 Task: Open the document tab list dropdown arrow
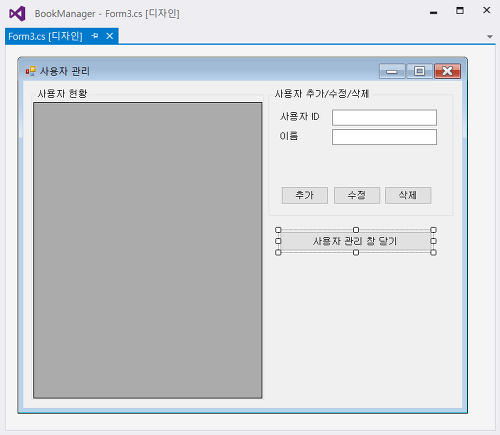tap(490, 36)
